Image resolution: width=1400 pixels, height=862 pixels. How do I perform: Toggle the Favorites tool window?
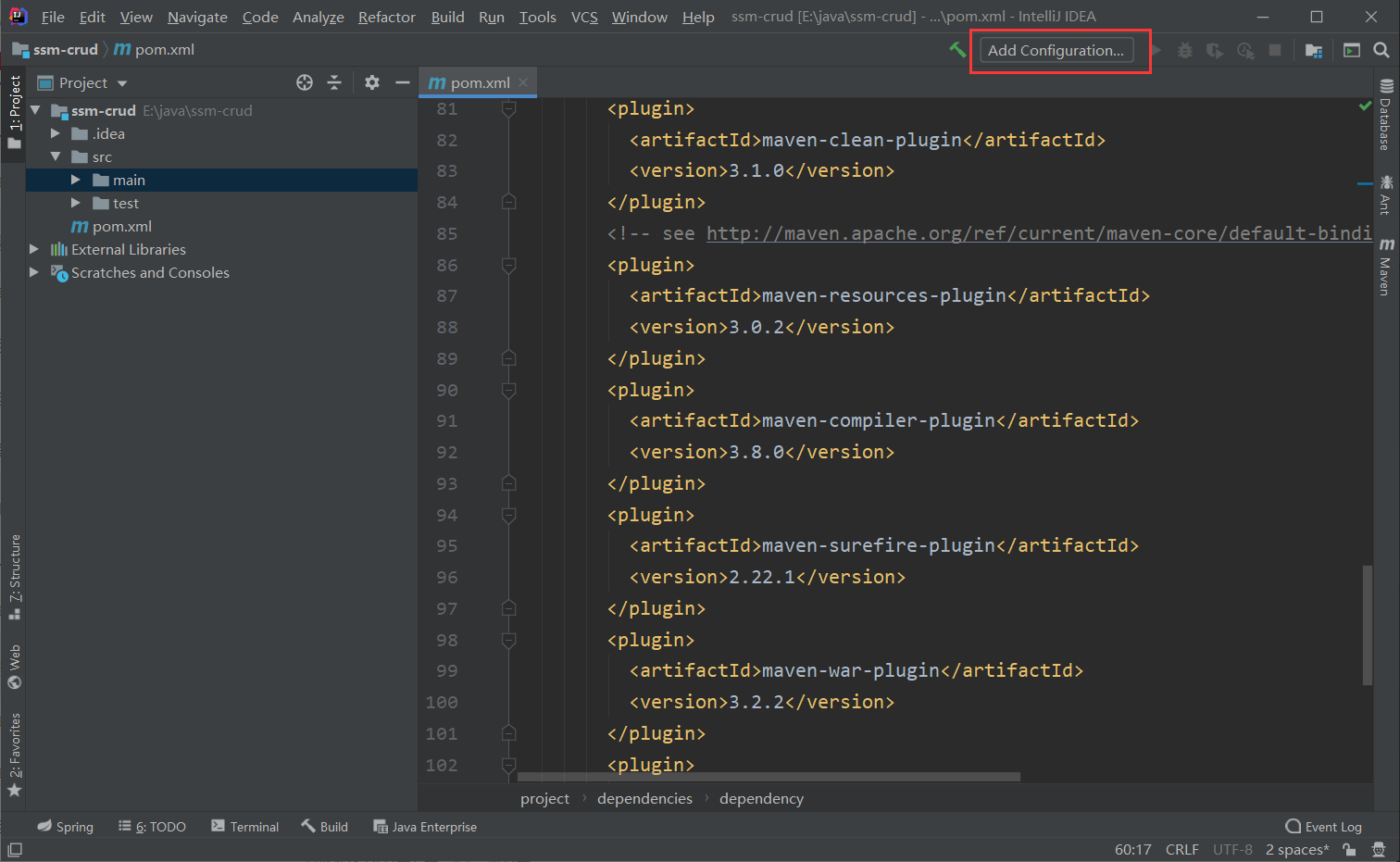point(14,755)
